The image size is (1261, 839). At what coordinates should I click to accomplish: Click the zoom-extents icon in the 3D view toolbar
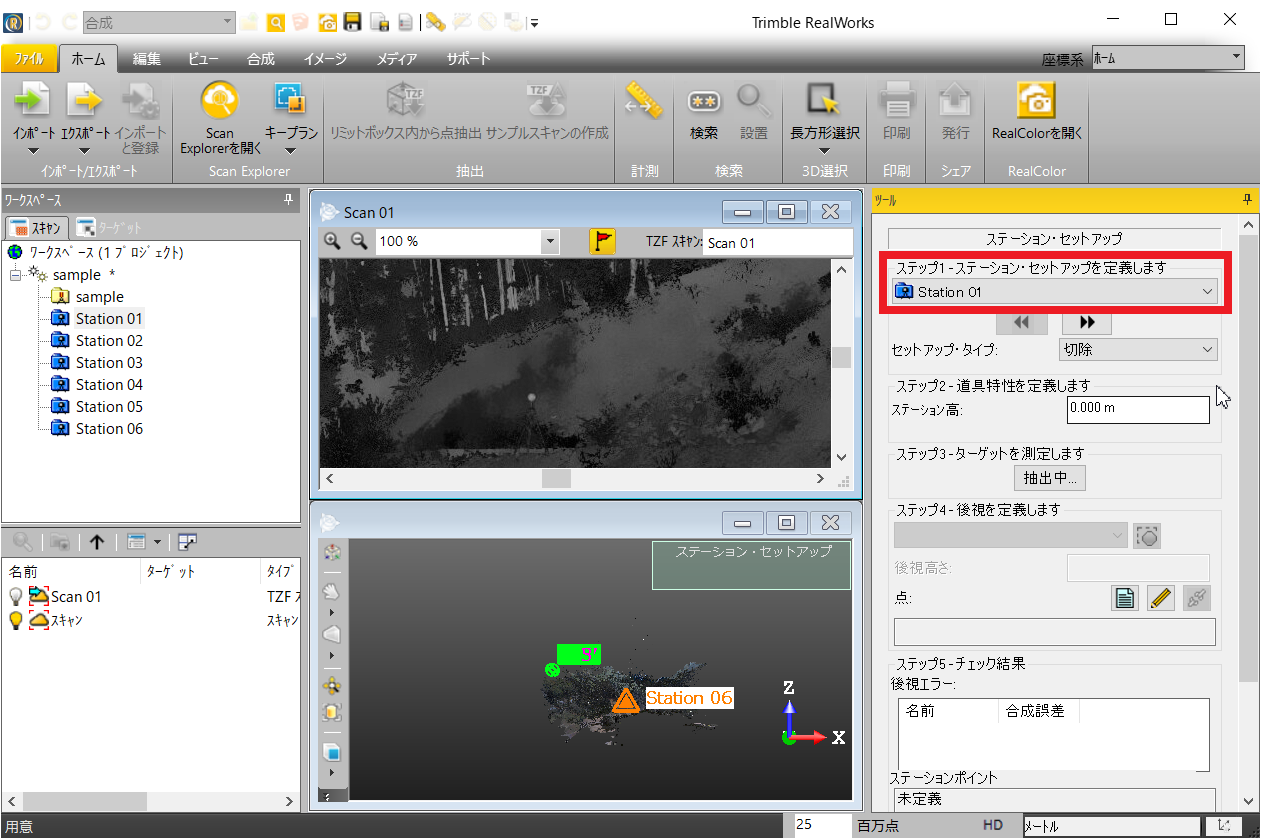click(333, 713)
